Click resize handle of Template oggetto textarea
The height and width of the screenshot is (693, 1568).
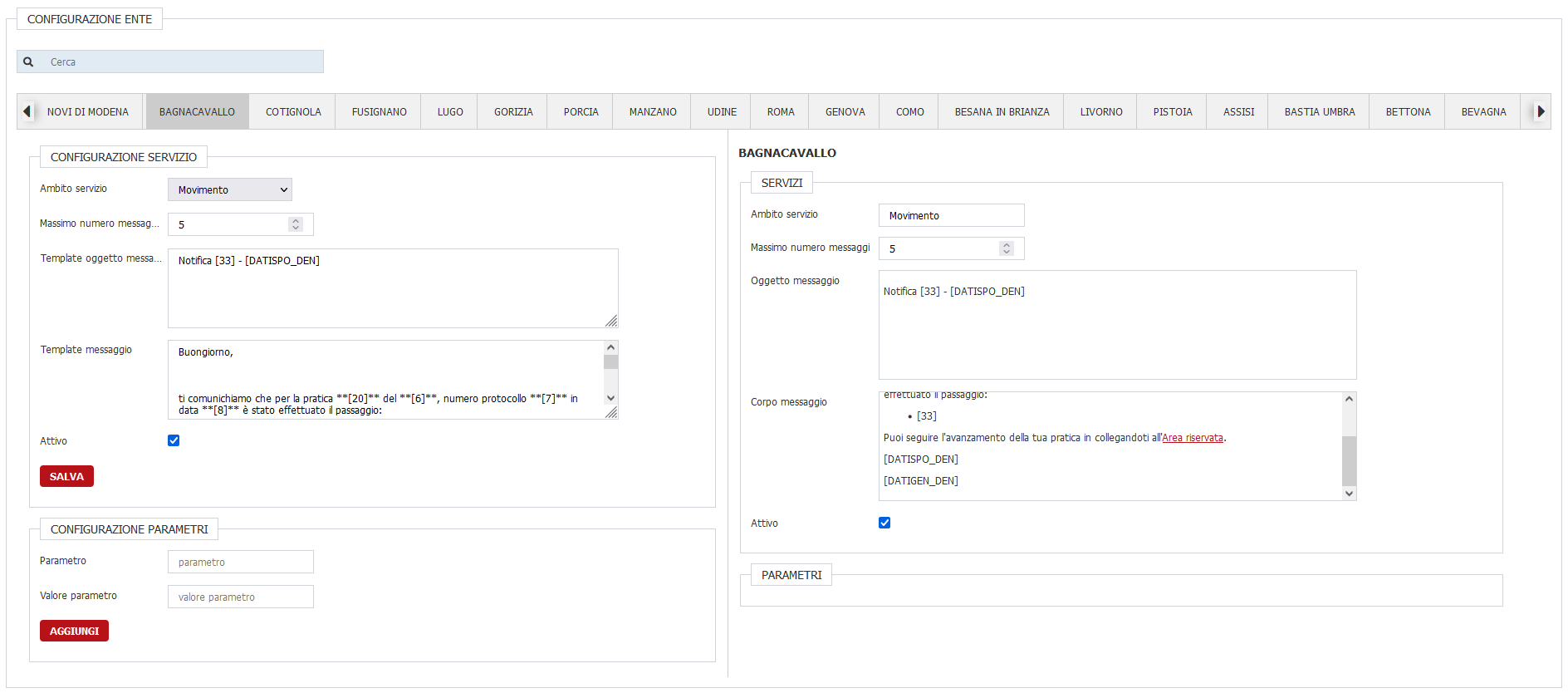click(611, 322)
